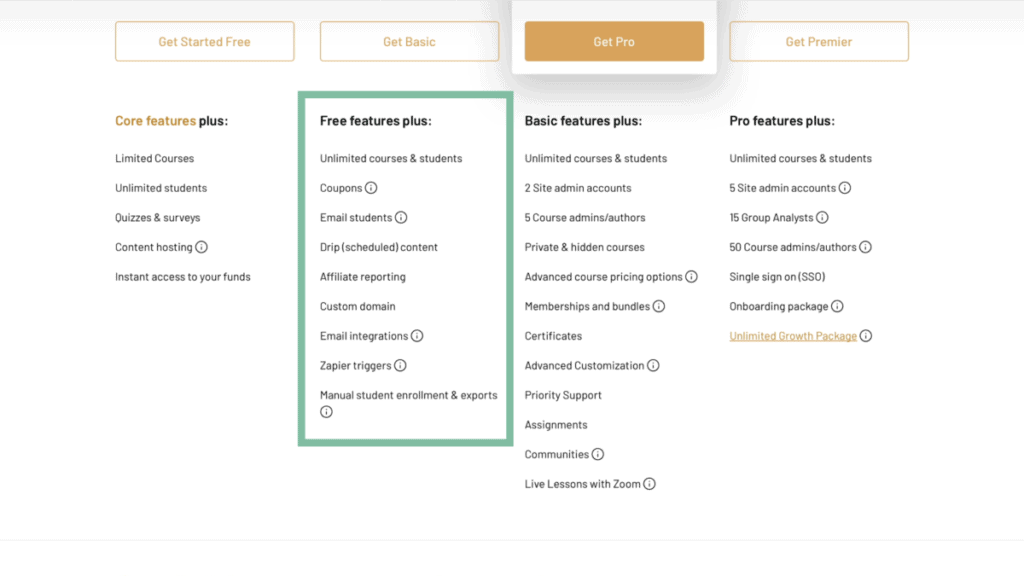Click info icon next to Memberships and bundles
Image resolution: width=1024 pixels, height=576 pixels.
(658, 306)
